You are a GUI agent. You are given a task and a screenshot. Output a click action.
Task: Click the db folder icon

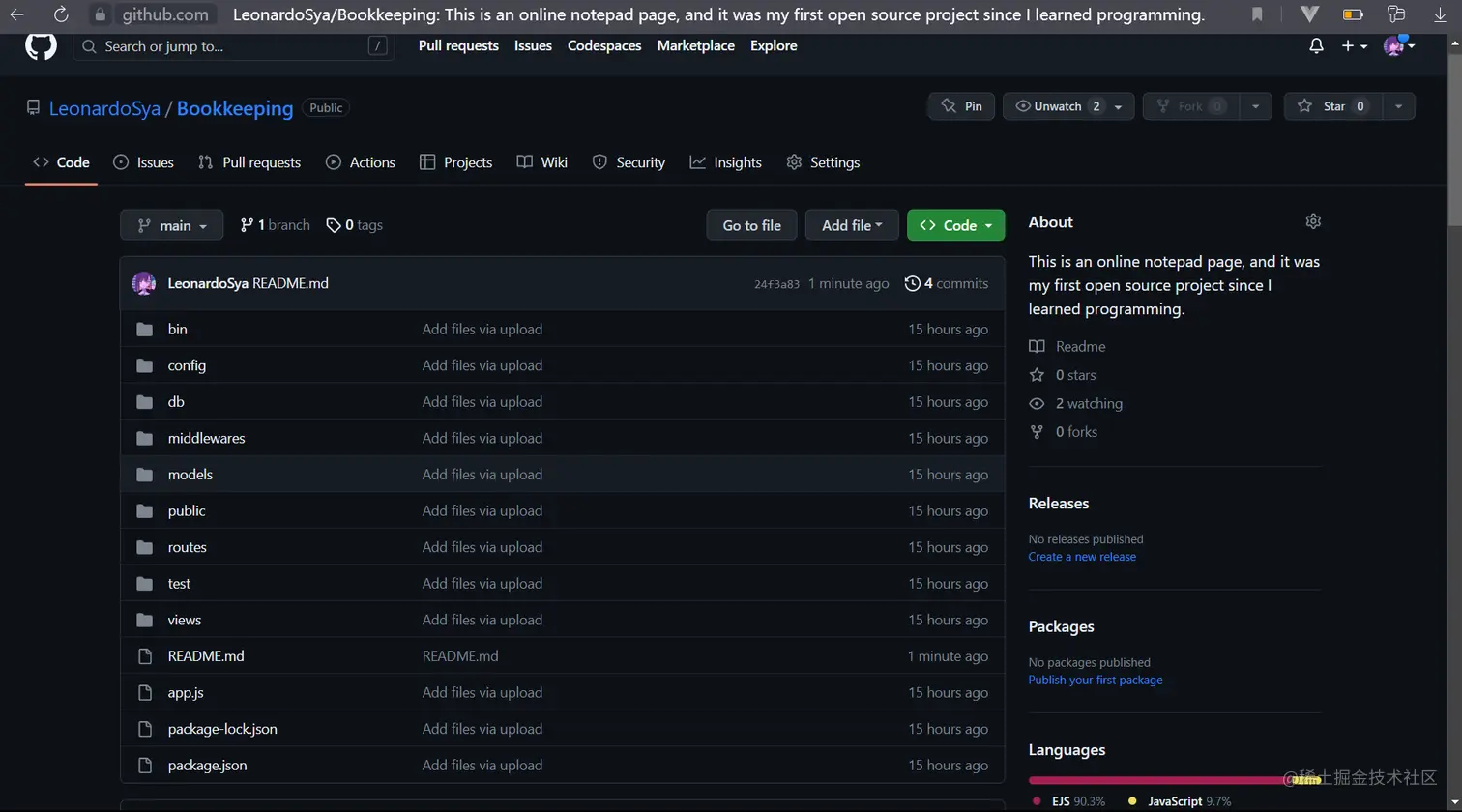click(x=145, y=402)
